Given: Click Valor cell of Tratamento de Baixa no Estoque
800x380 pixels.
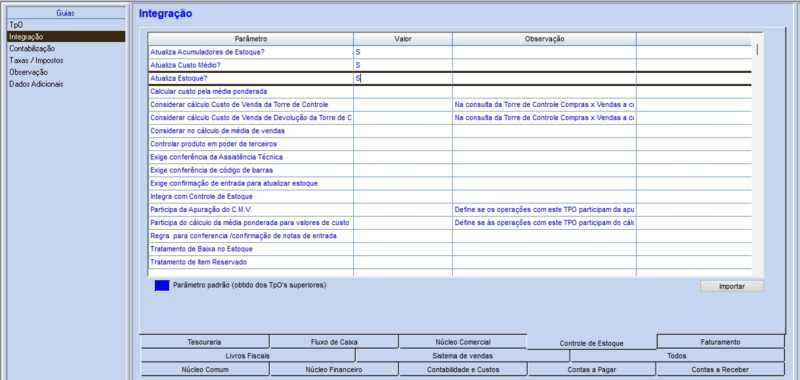Looking at the screenshot, I should coord(403,249).
